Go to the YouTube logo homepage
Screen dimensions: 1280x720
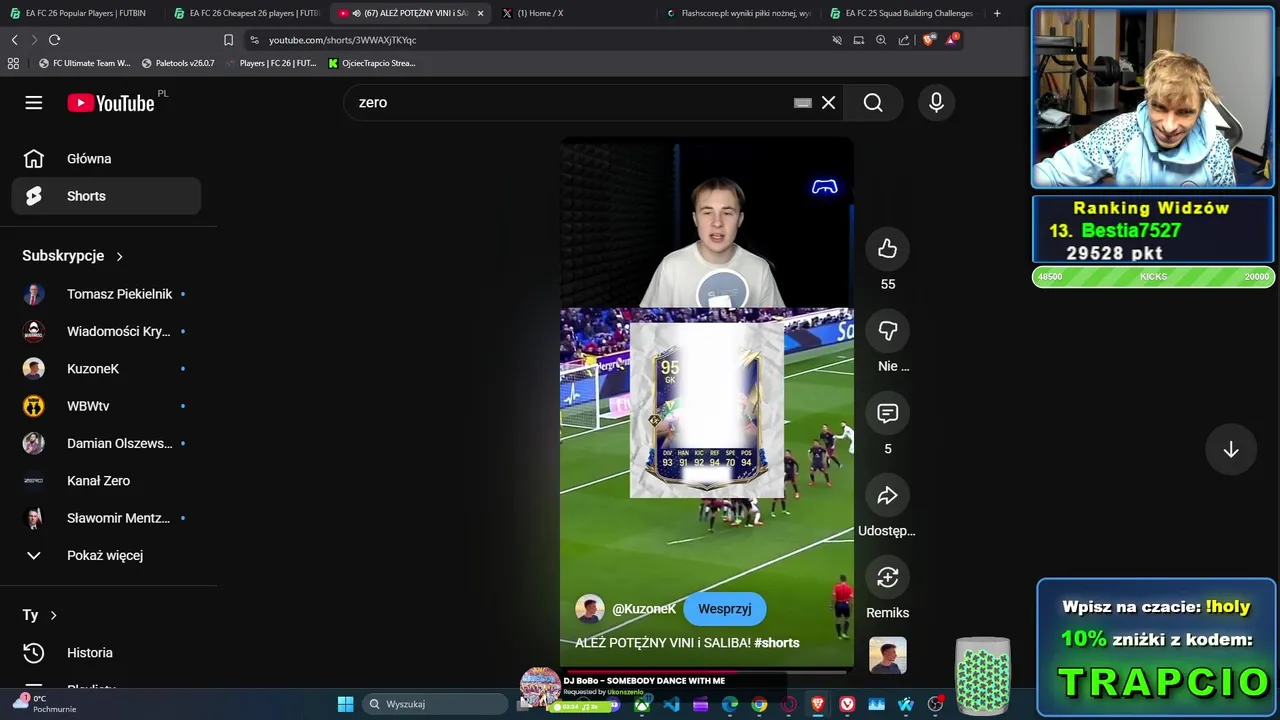[111, 103]
